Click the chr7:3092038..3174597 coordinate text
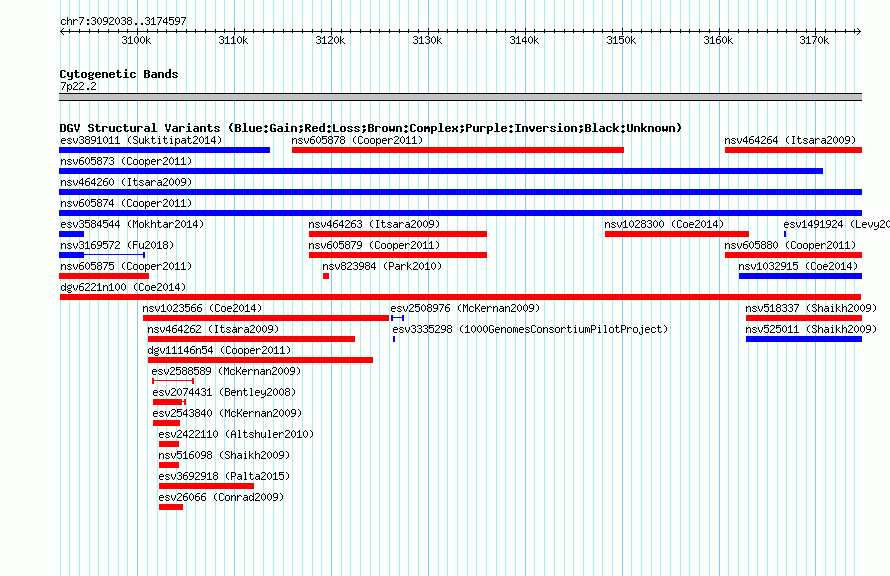 point(123,21)
